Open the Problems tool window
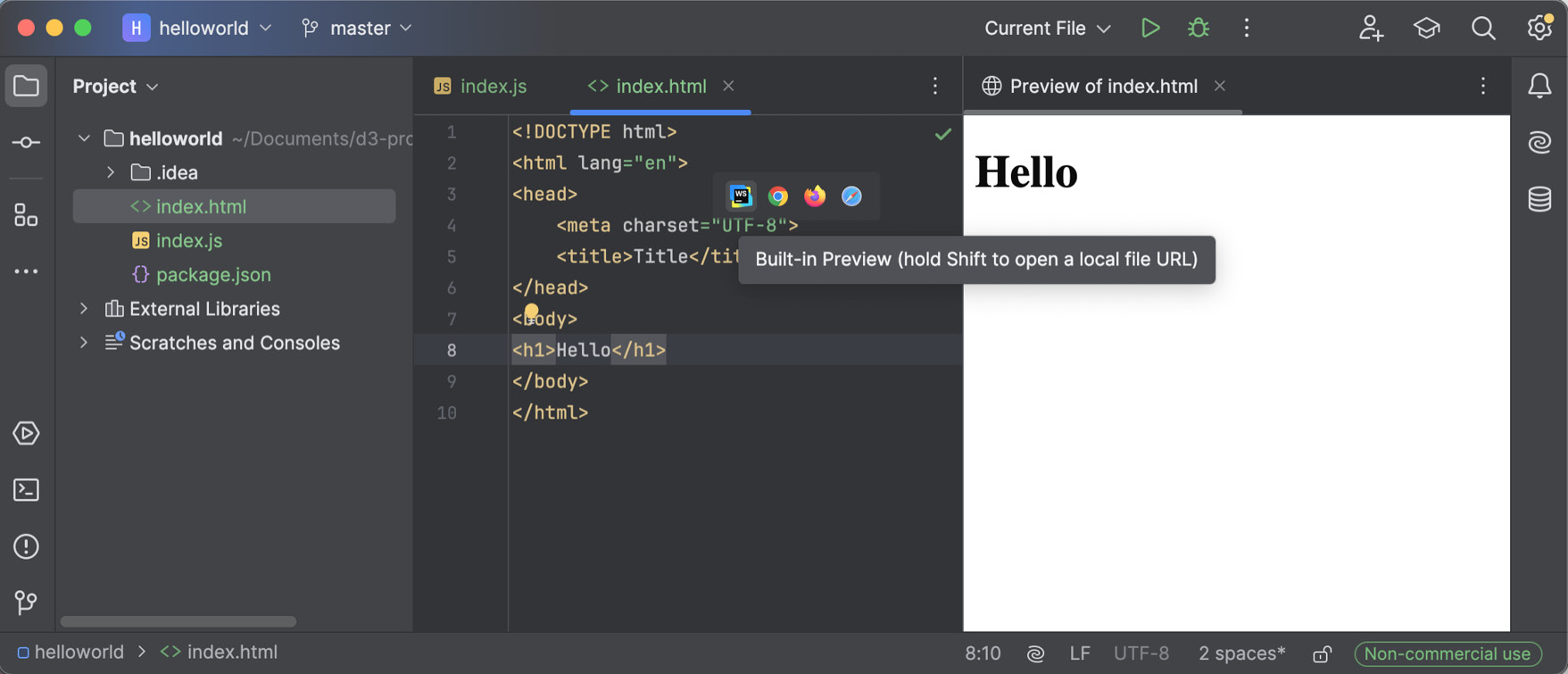Viewport: 1568px width, 674px height. click(x=26, y=546)
